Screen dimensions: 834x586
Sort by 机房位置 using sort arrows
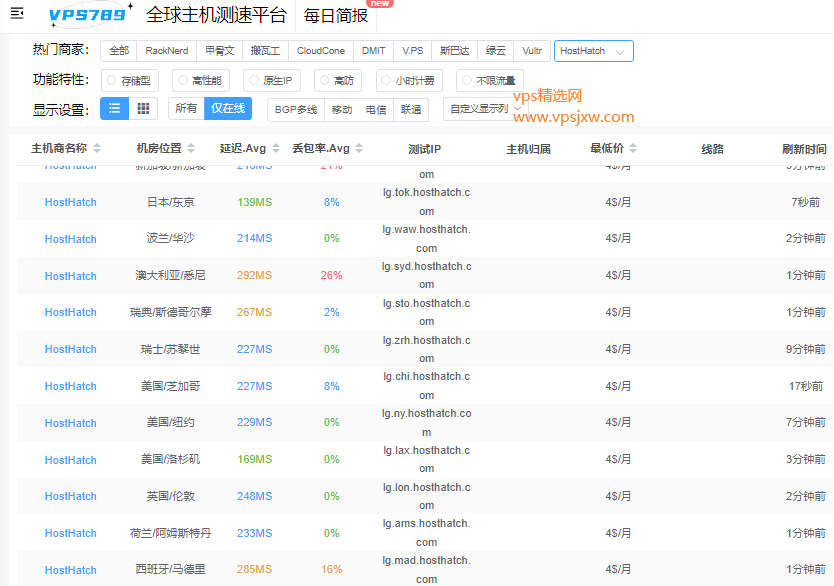click(191, 148)
